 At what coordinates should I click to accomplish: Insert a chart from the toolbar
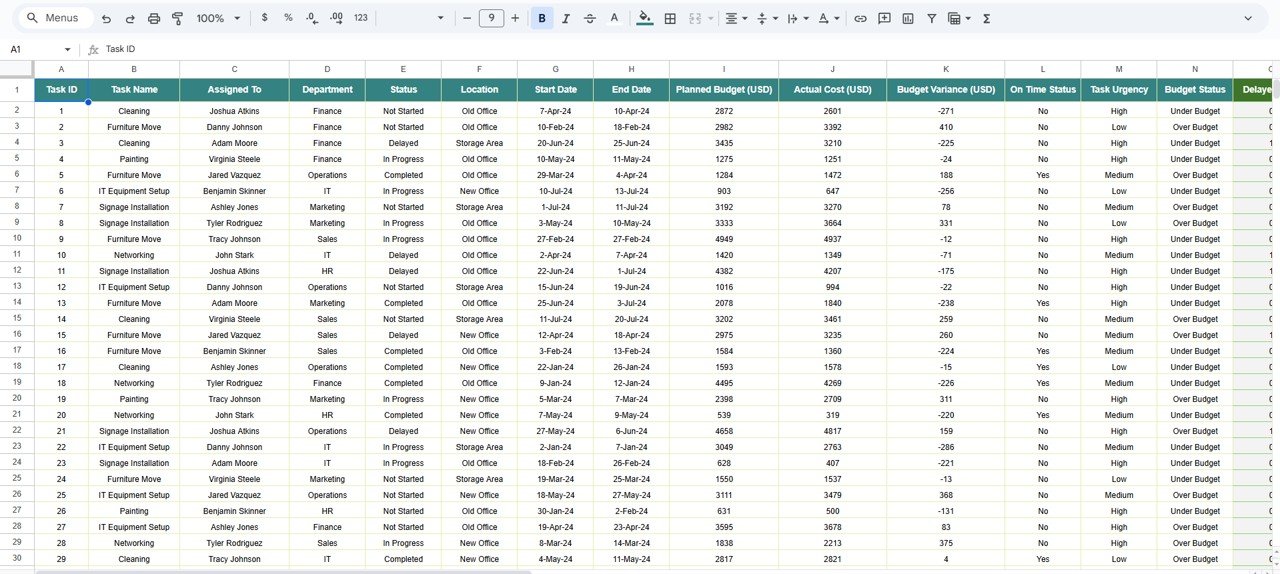(x=908, y=18)
